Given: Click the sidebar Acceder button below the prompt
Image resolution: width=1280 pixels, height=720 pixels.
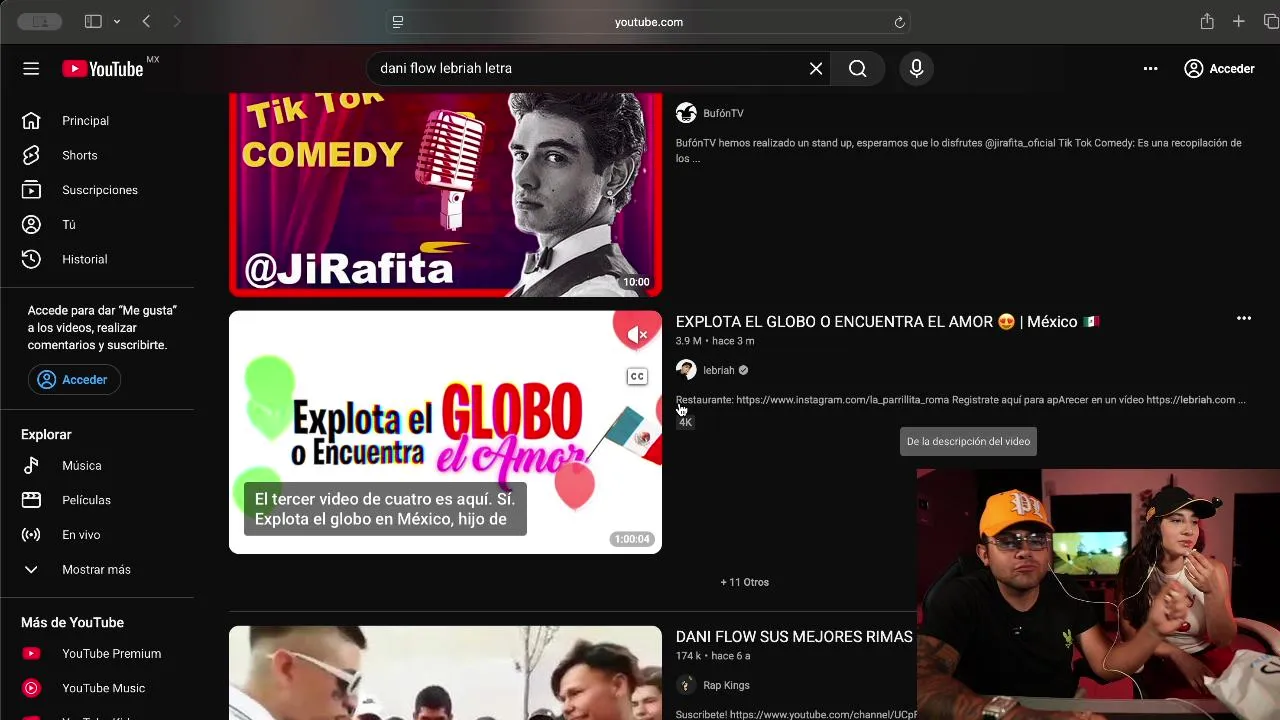Looking at the screenshot, I should (74, 380).
